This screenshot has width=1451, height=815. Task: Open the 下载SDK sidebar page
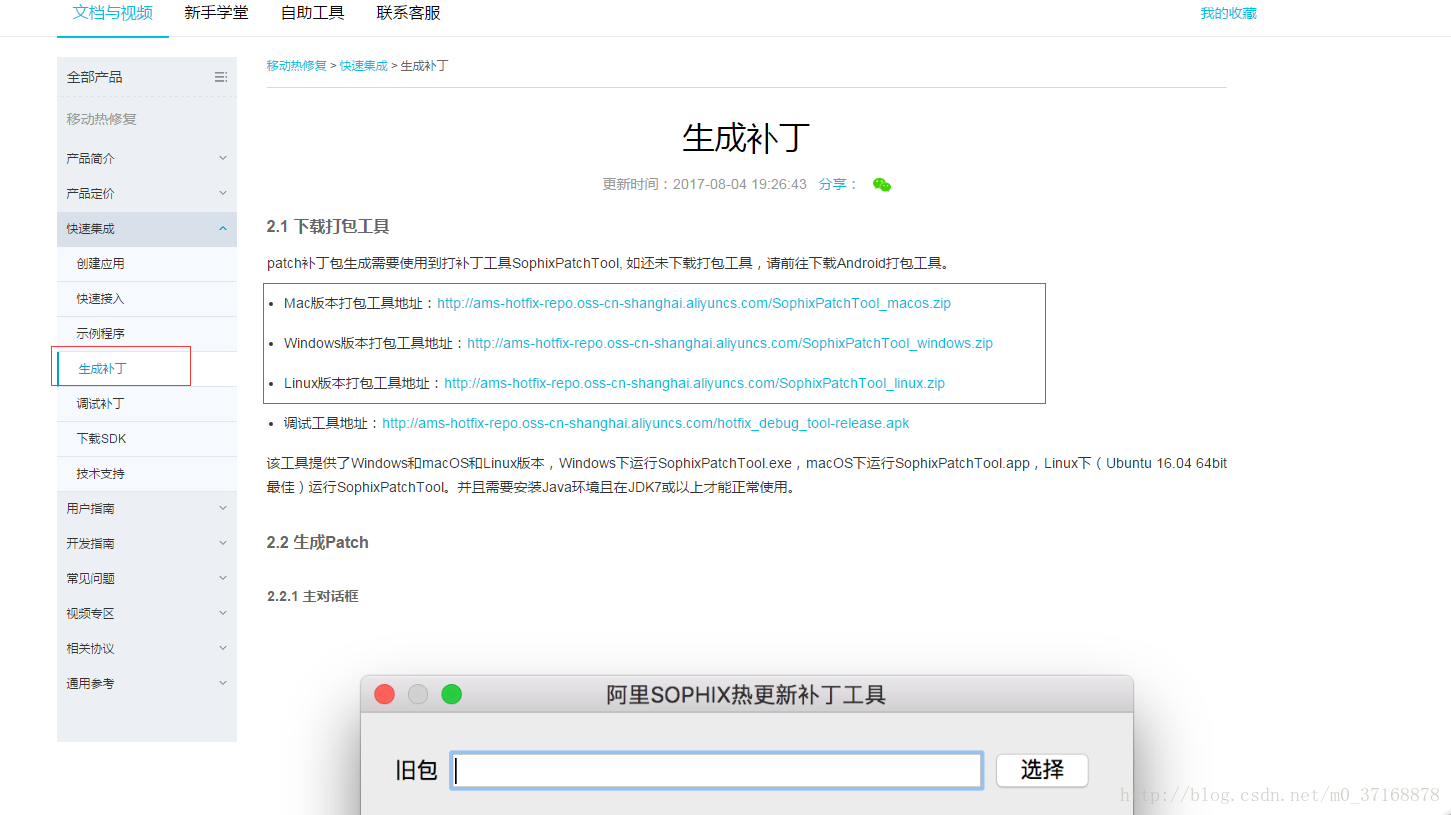(147, 439)
